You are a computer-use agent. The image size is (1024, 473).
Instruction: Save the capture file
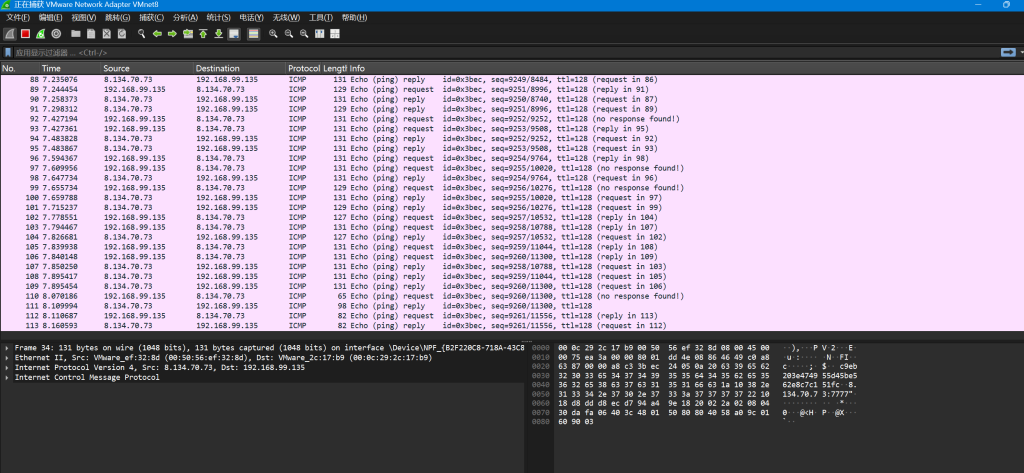pyautogui.click(x=91, y=33)
